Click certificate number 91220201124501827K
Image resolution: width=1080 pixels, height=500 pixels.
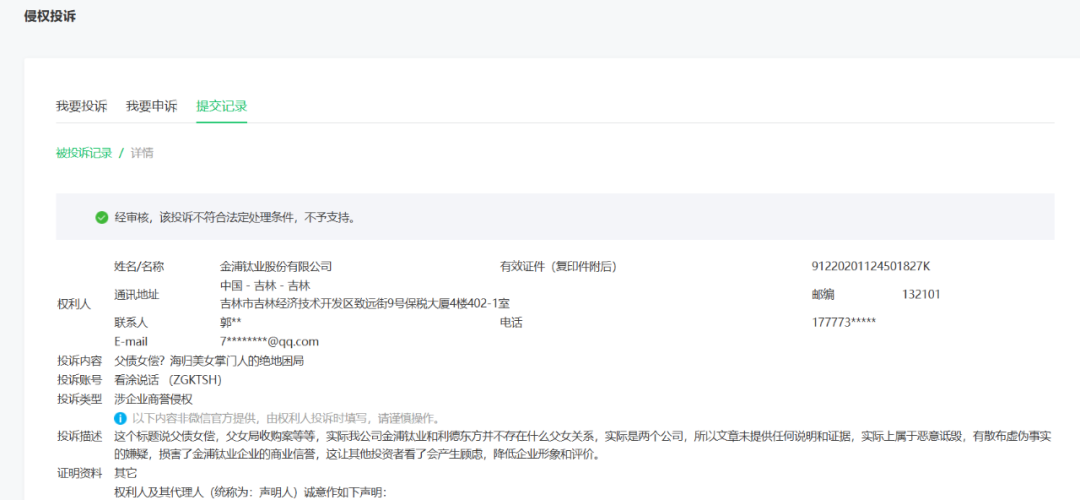click(871, 267)
